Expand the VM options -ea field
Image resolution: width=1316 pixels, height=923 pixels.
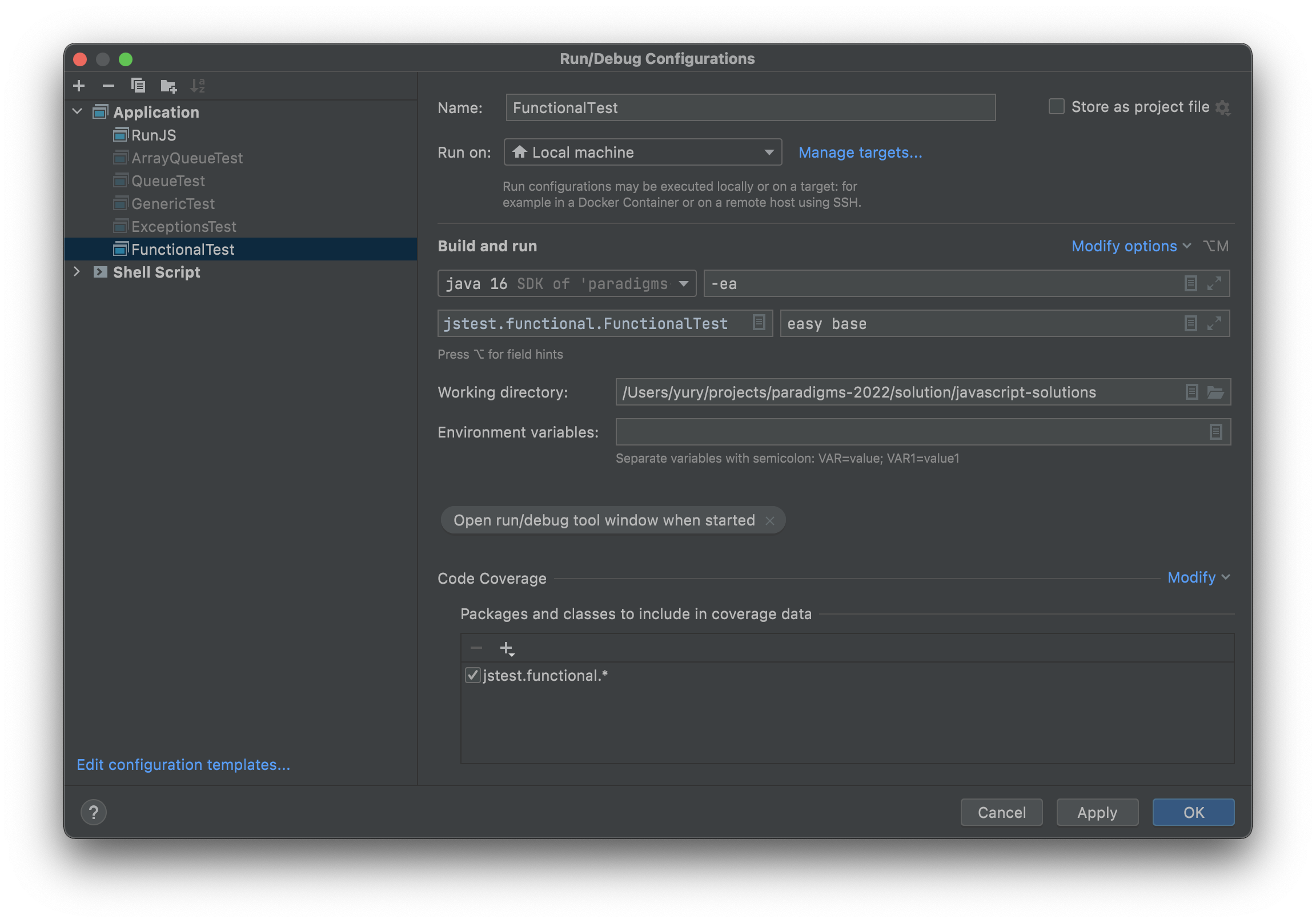pos(1214,284)
